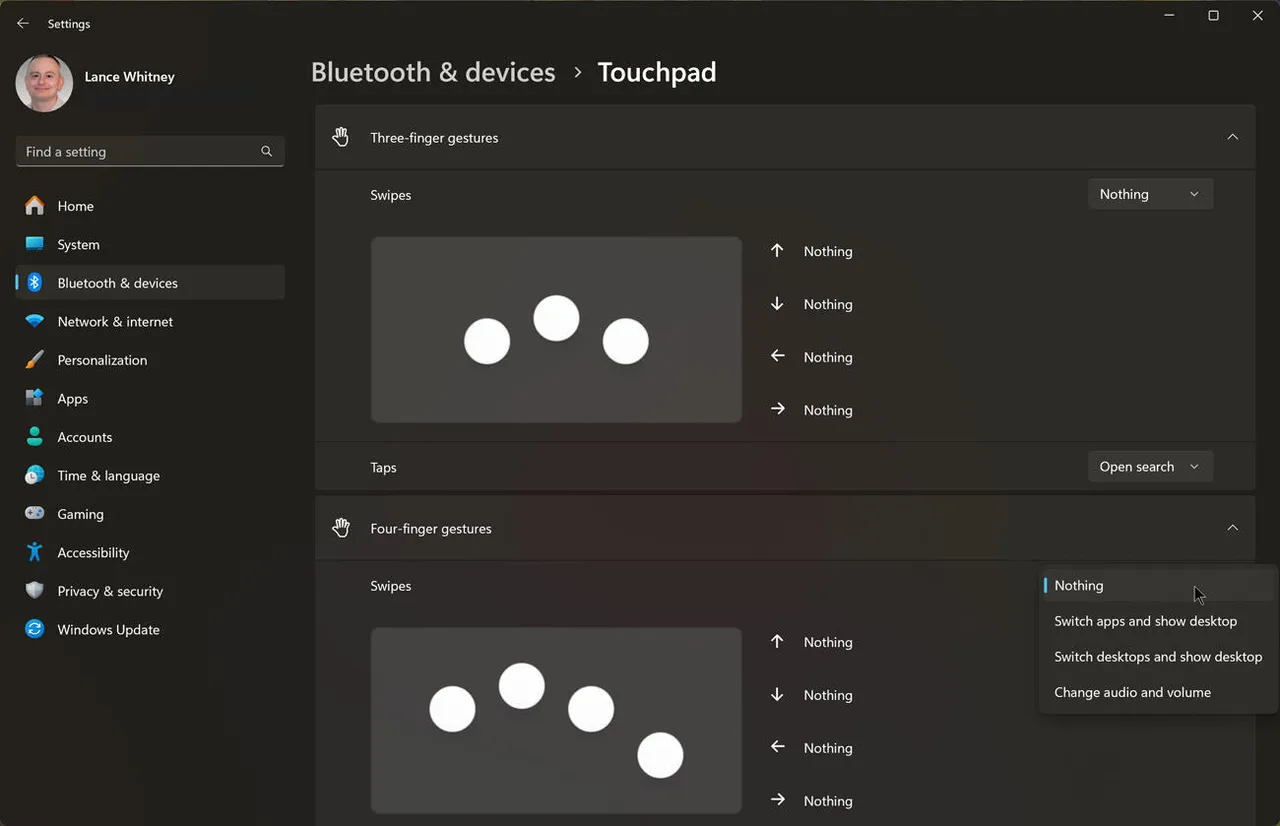Screen dimensions: 1280x826
Task: Collapse the Four-finger gestures section
Action: pyautogui.click(x=1233, y=528)
